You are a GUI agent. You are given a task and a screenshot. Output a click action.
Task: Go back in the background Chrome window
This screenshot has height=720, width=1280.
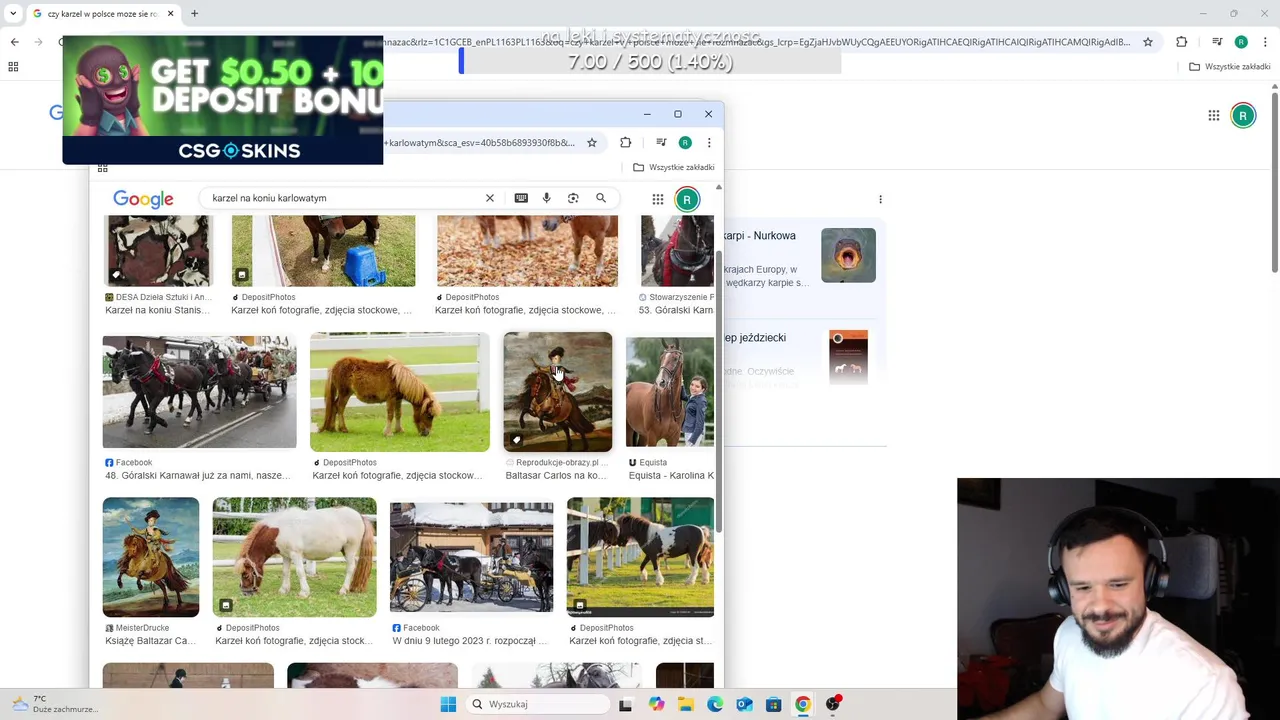[x=14, y=42]
